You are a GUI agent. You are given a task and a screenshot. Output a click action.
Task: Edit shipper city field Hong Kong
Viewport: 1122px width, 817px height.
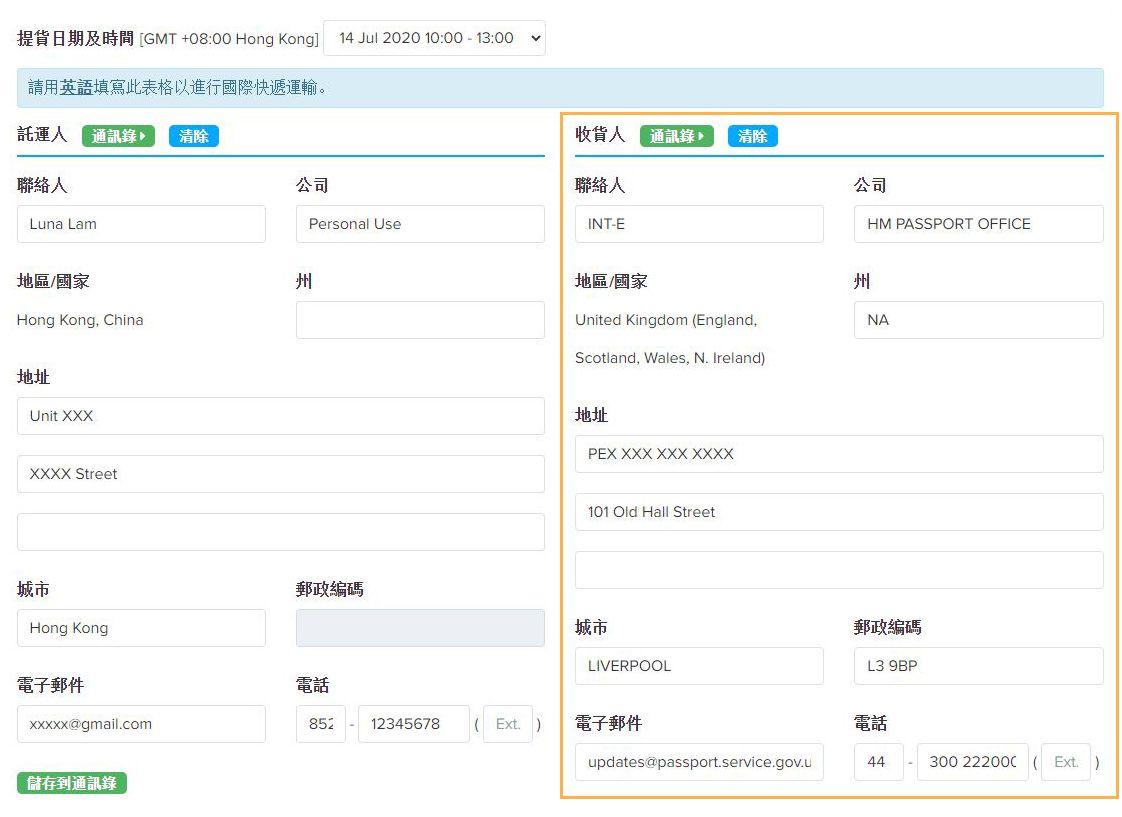point(141,628)
